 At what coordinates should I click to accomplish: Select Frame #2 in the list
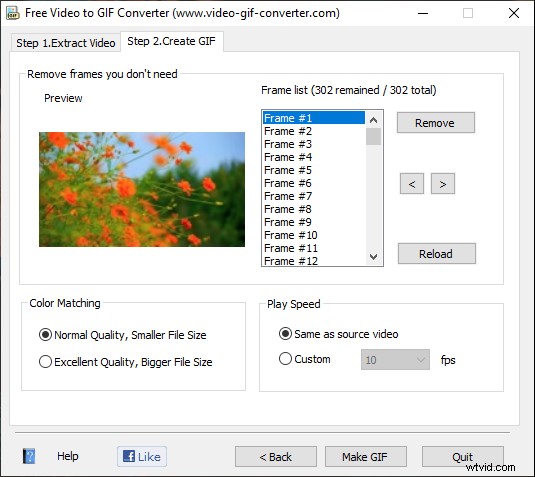(314, 131)
